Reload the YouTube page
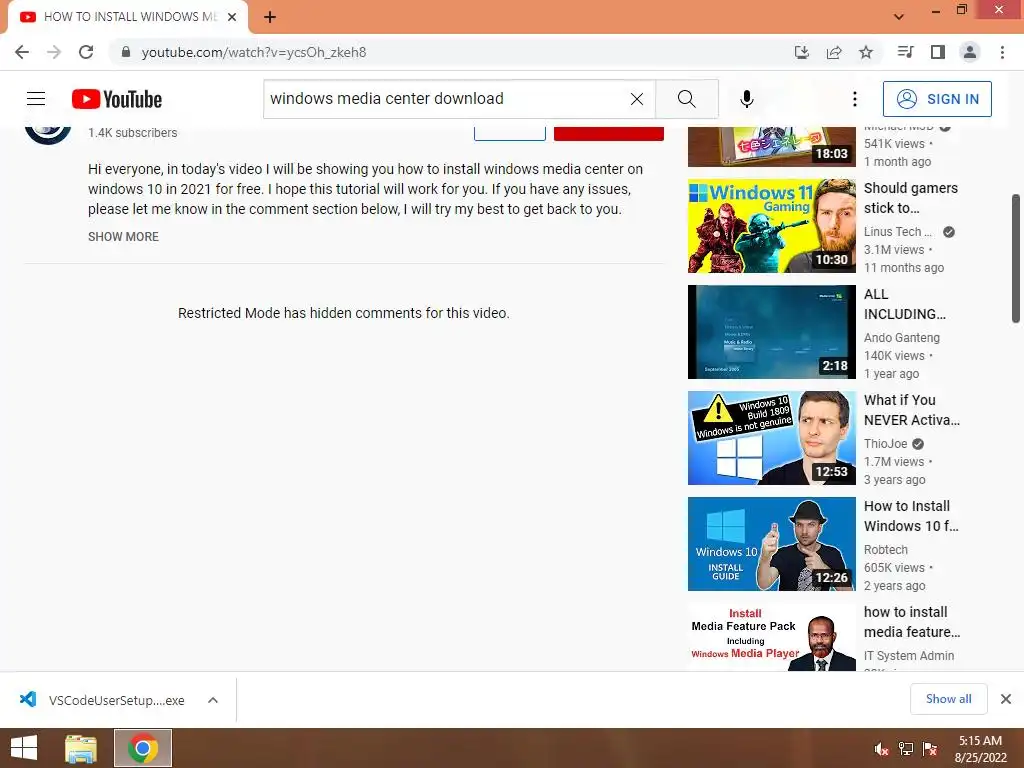 [x=86, y=52]
